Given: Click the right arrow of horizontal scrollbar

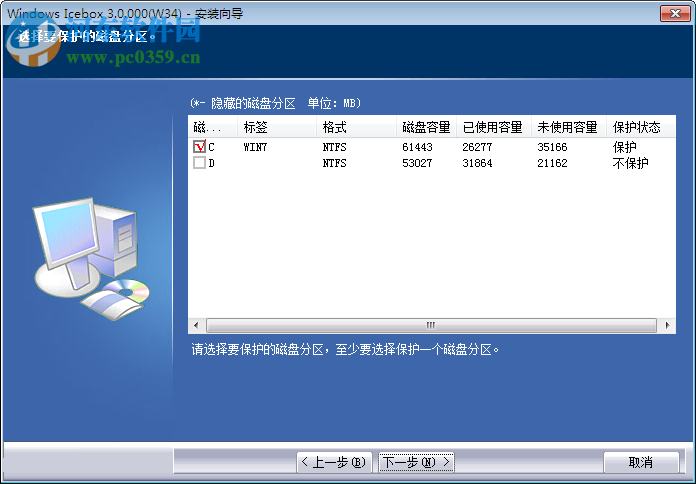Looking at the screenshot, I should pyautogui.click(x=668, y=325).
